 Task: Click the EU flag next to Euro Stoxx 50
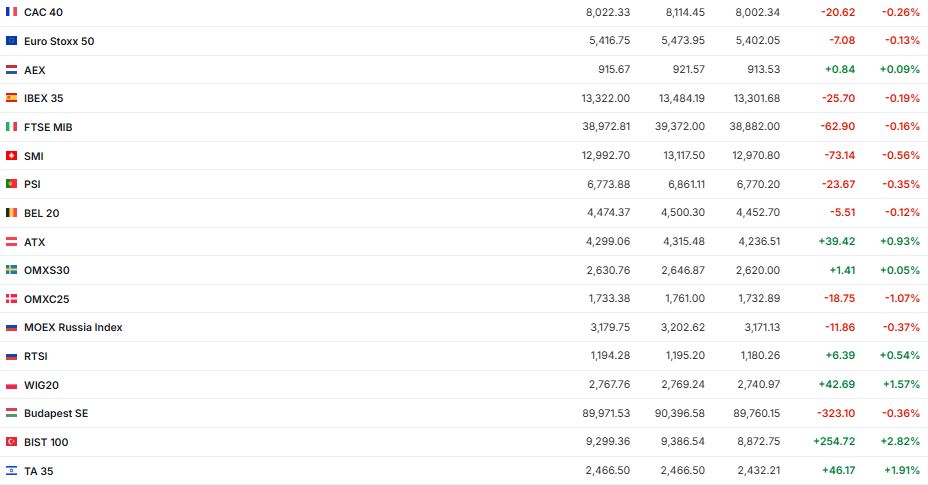click(x=11, y=41)
